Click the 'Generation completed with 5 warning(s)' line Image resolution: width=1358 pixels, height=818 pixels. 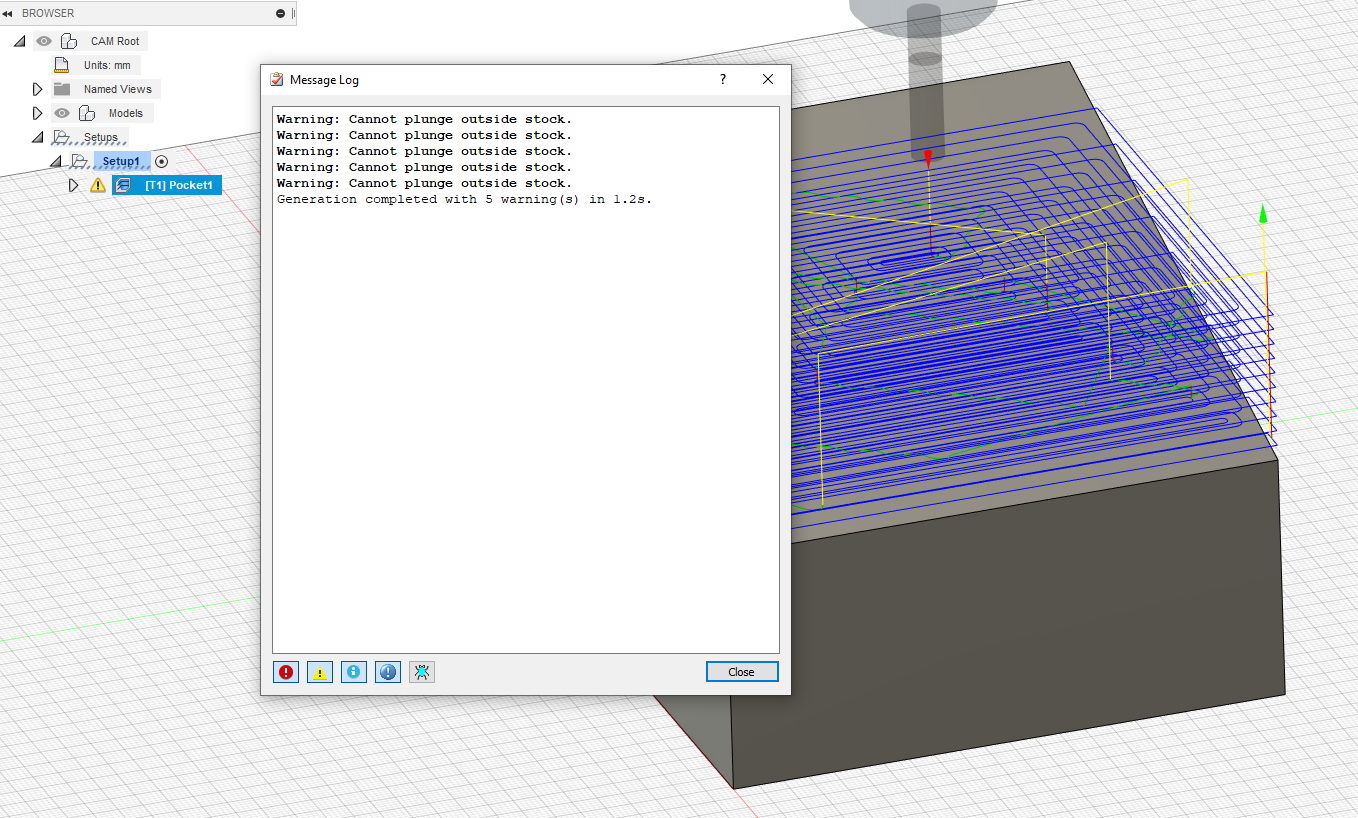[464, 199]
